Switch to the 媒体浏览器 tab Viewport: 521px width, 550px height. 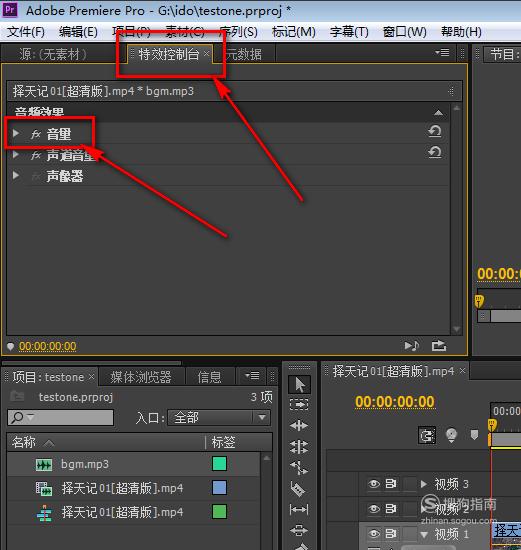(141, 377)
